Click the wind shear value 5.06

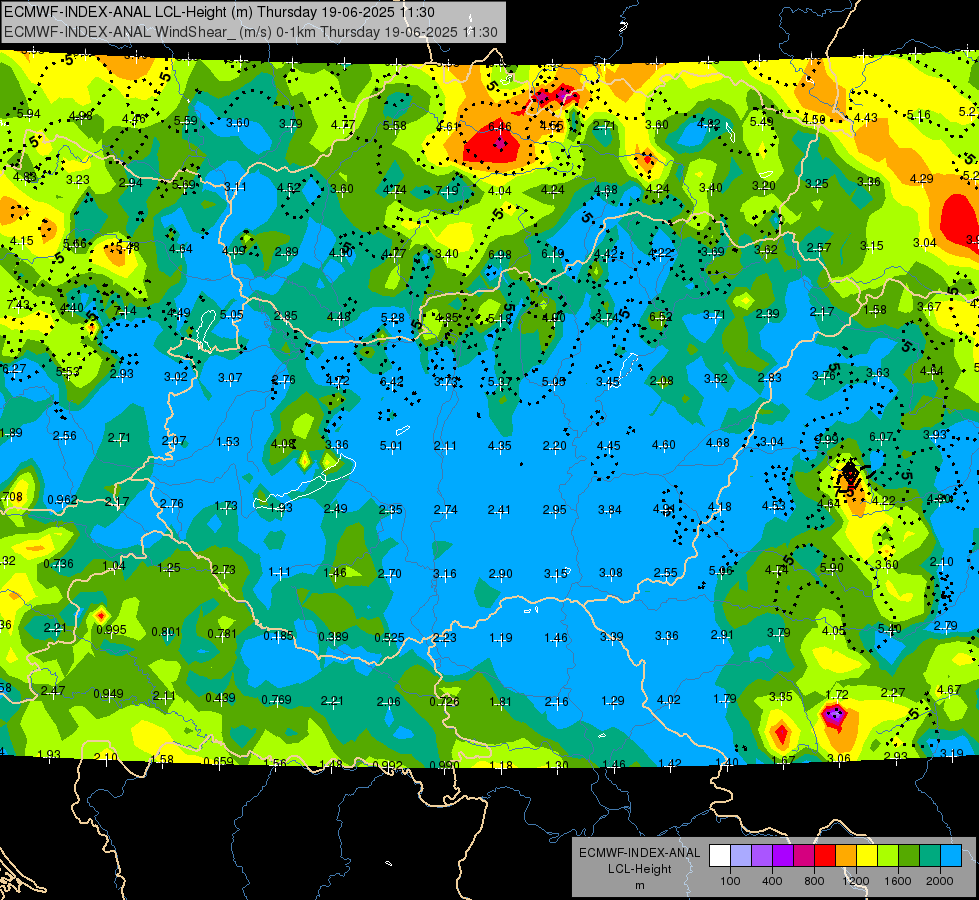[x=720, y=570]
